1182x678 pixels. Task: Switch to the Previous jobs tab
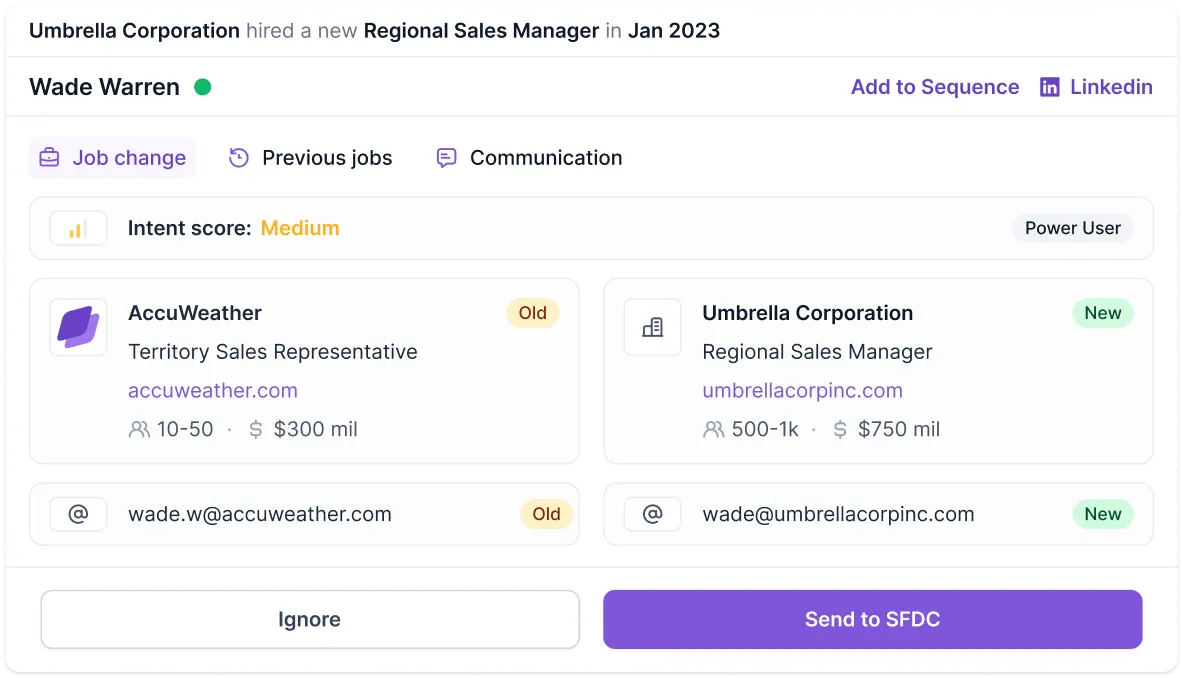coord(311,158)
